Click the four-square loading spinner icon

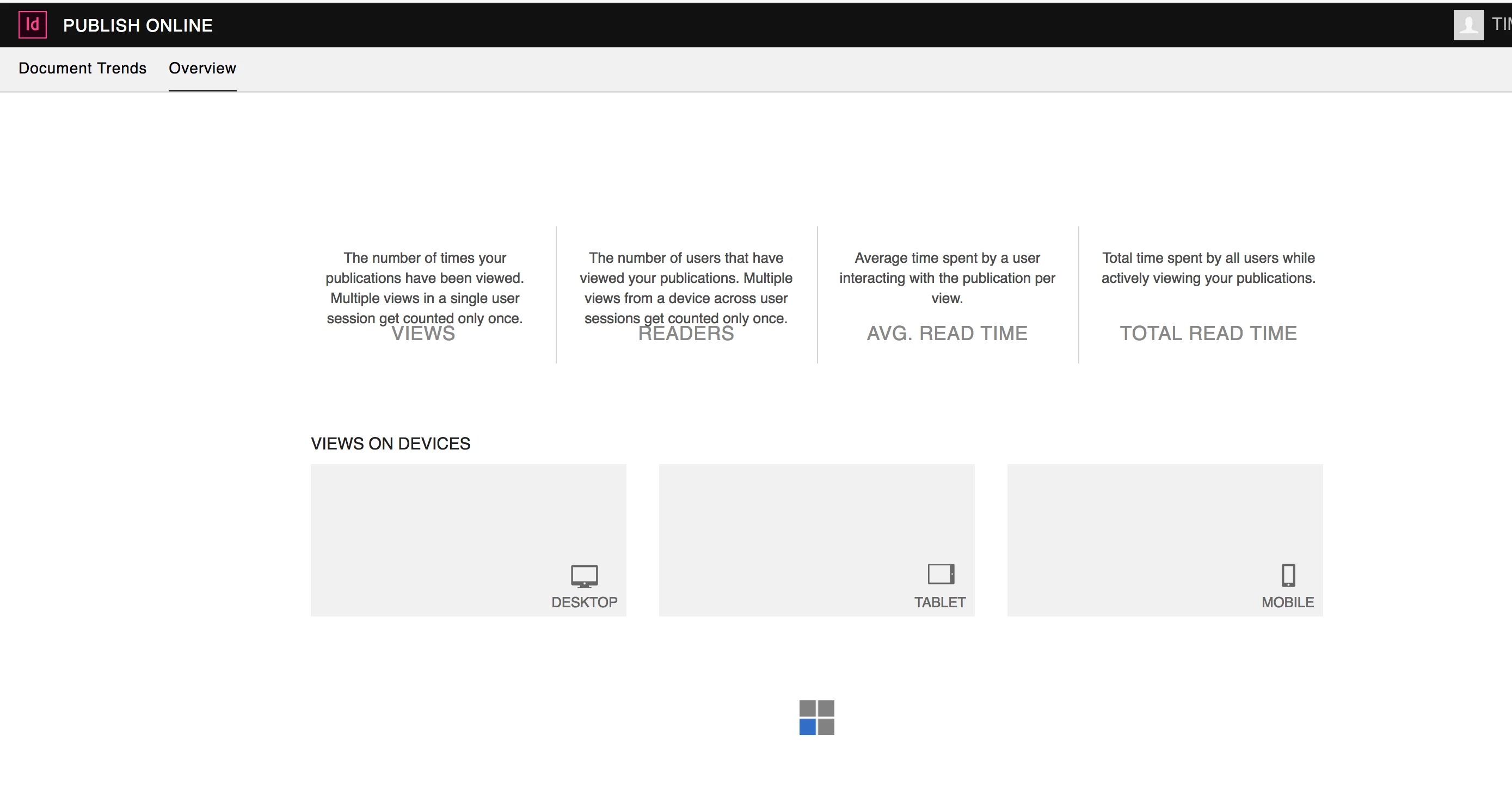tap(816, 717)
